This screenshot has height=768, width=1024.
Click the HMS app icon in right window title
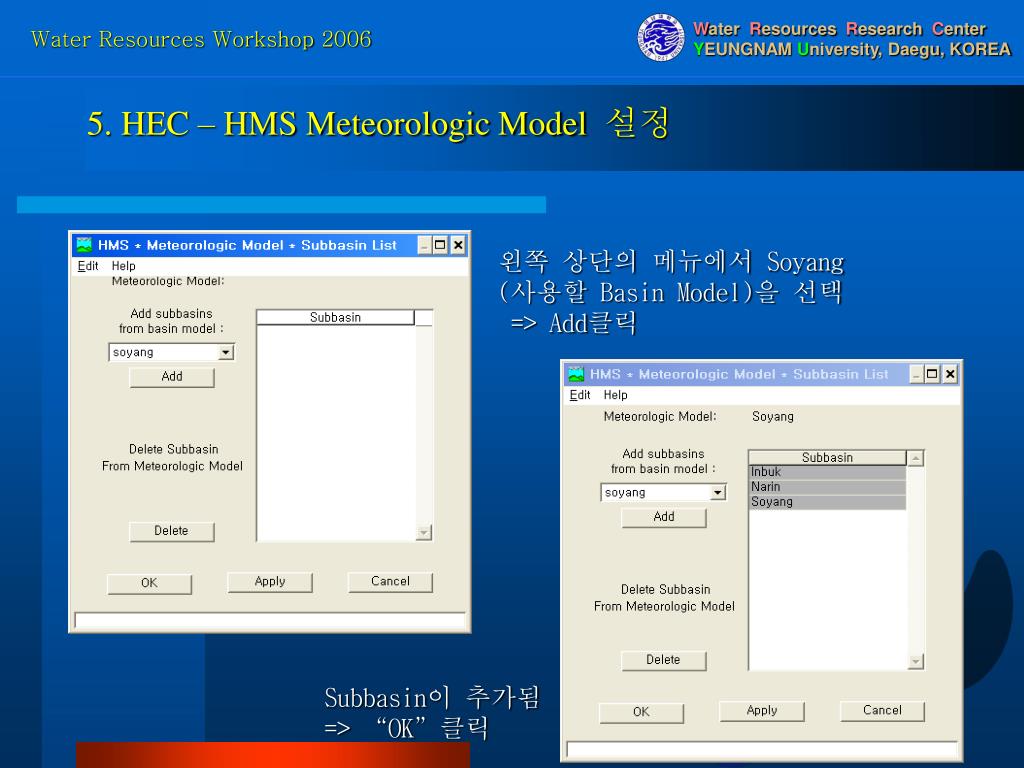click(576, 374)
